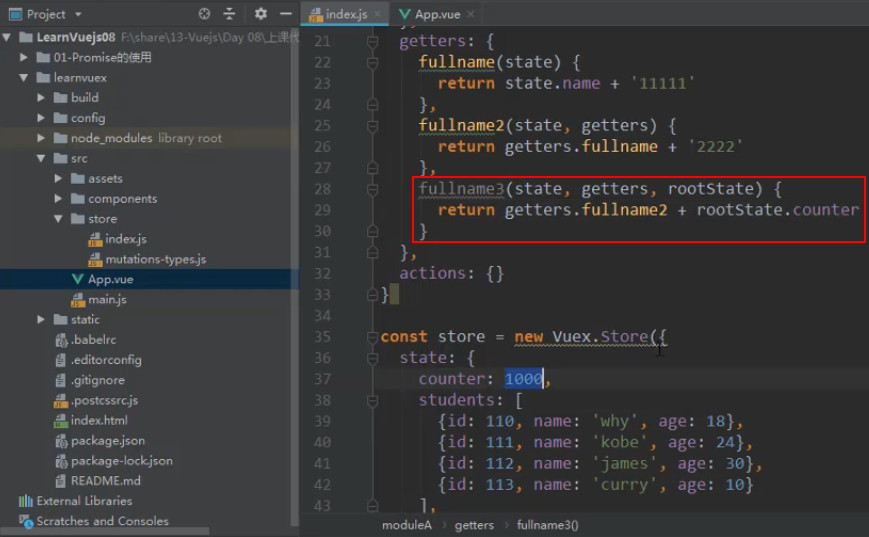Select package-lock.json file
The height and width of the screenshot is (537, 869).
121,461
